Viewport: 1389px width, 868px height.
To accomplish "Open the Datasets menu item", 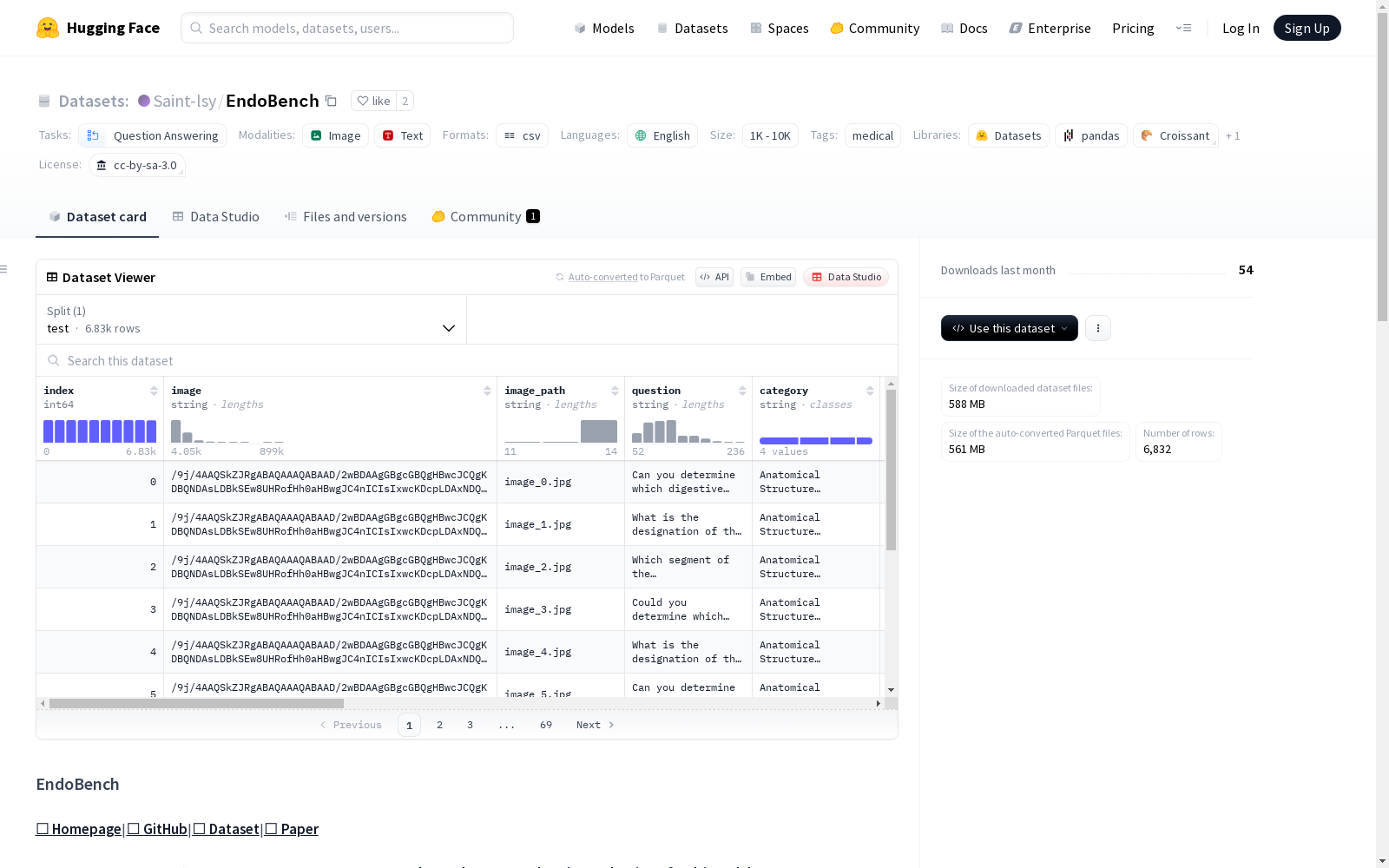I will 693,28.
